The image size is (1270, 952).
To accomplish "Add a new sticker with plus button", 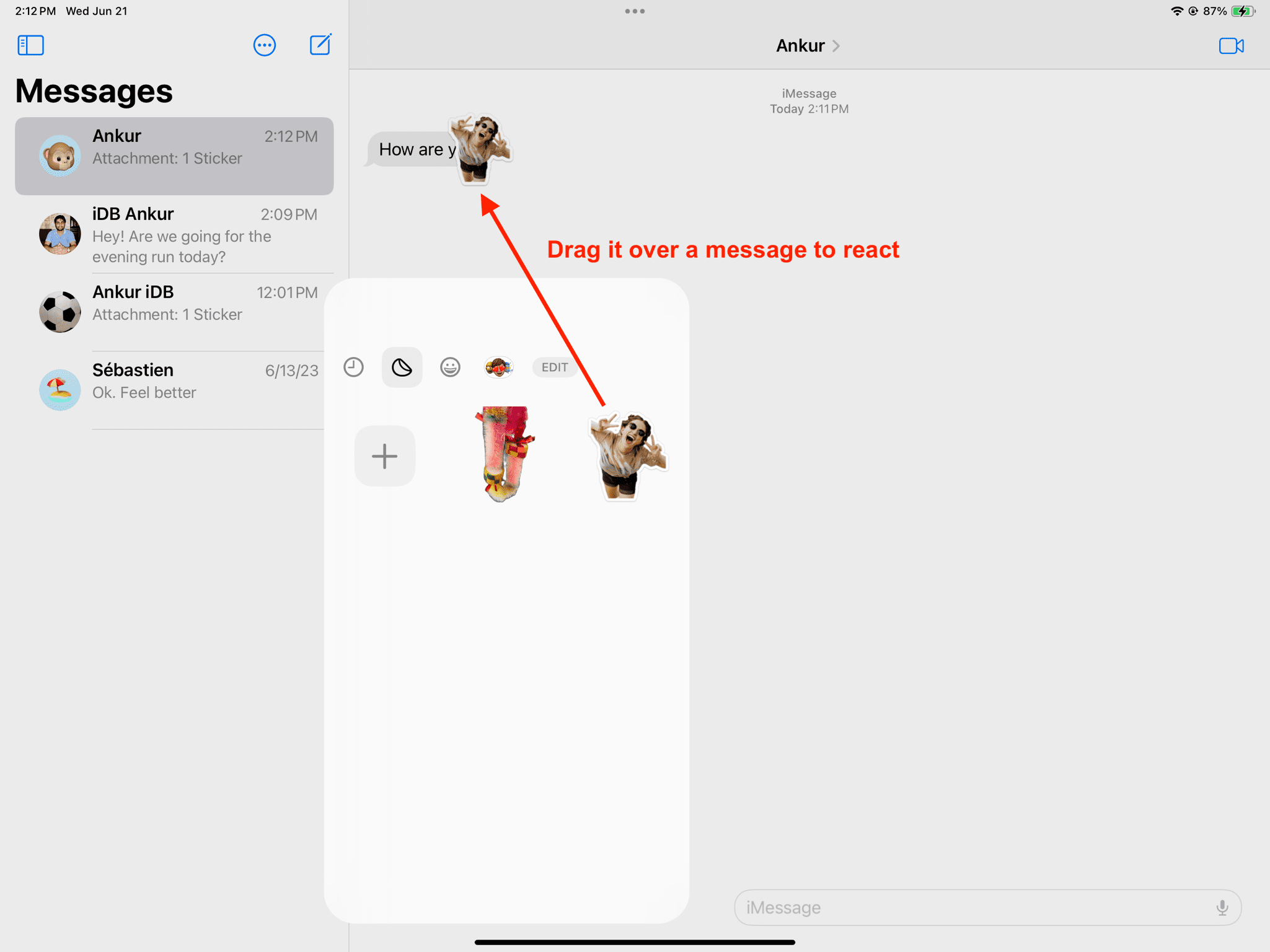I will [x=385, y=456].
